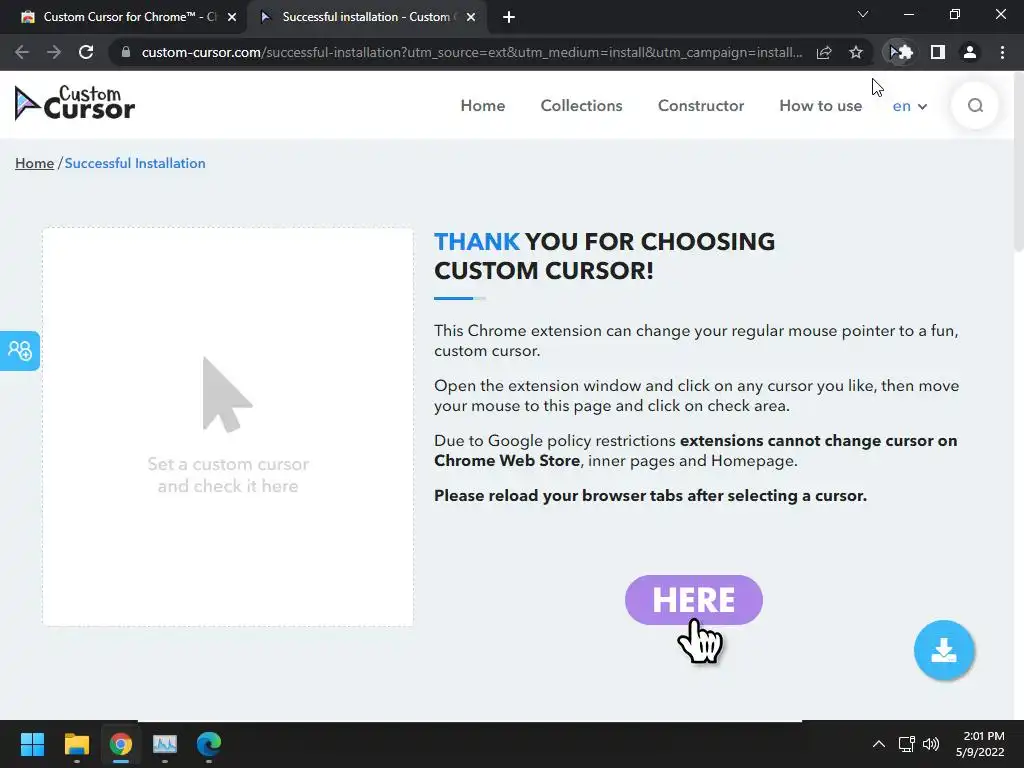Screen dimensions: 1024x768
Task: Open the clock and date panel
Action: pos(980,744)
